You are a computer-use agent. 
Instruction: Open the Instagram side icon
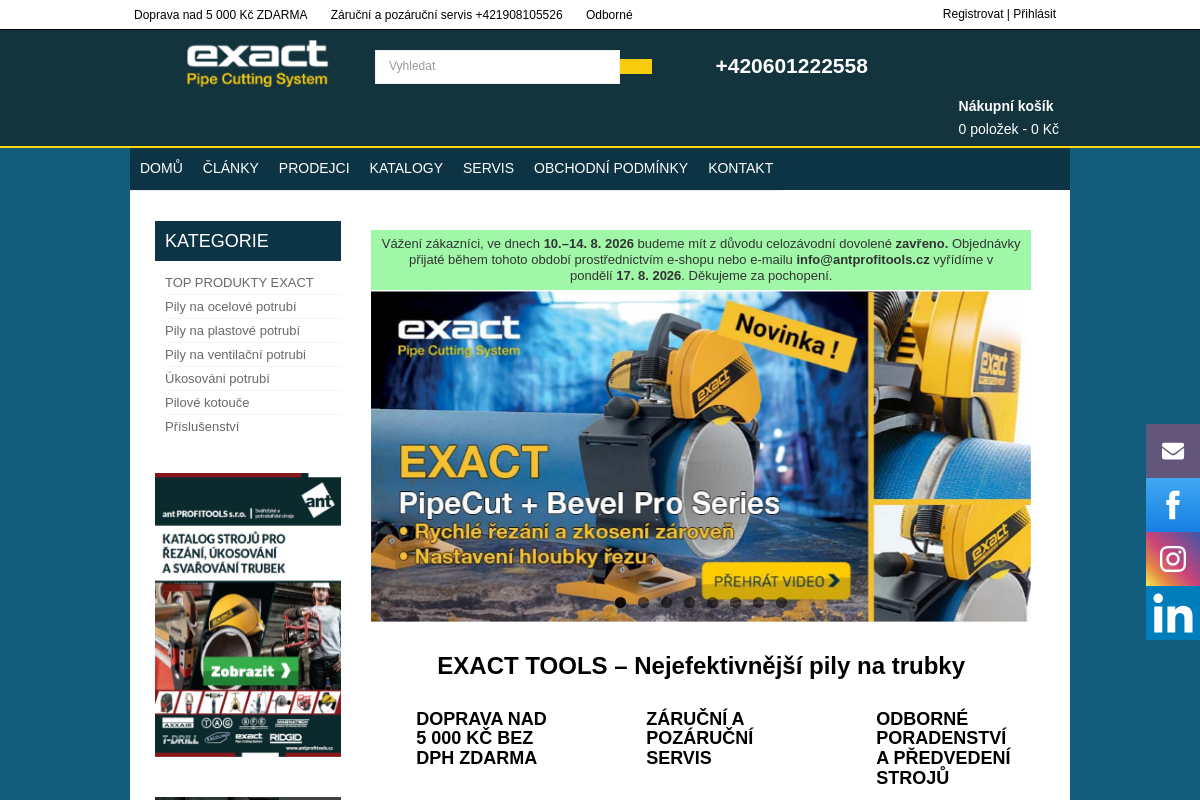coord(1173,559)
